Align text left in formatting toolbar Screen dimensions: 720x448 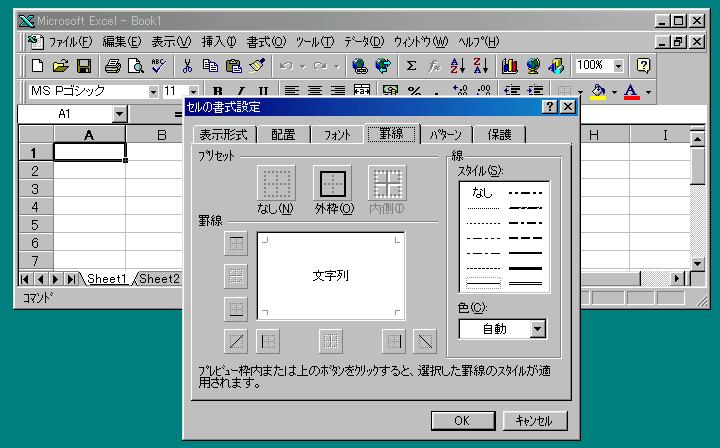(292, 91)
